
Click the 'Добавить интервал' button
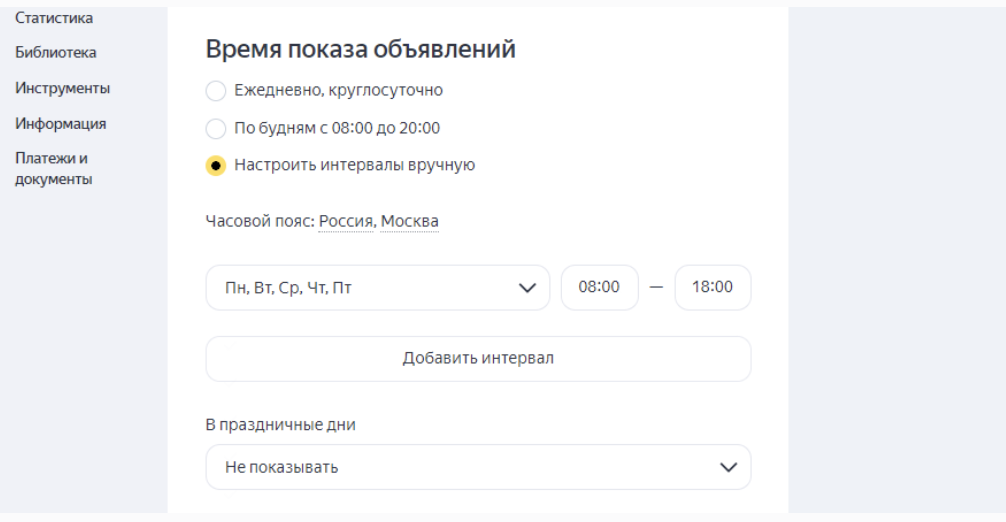tap(478, 358)
